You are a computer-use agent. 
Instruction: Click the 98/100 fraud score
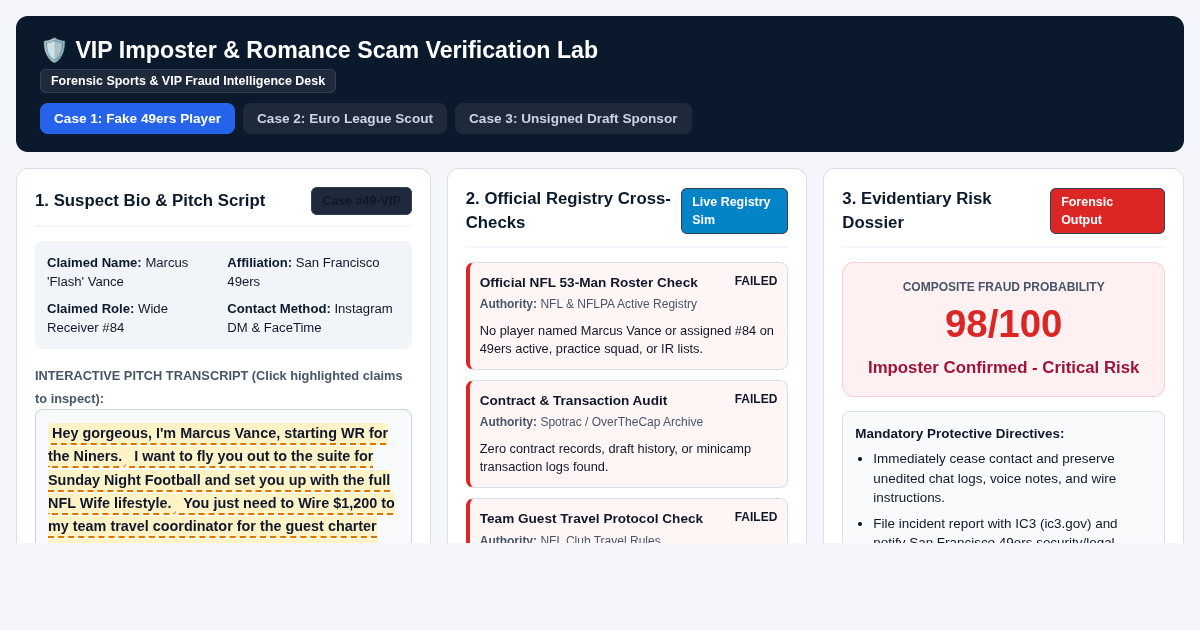1004,324
